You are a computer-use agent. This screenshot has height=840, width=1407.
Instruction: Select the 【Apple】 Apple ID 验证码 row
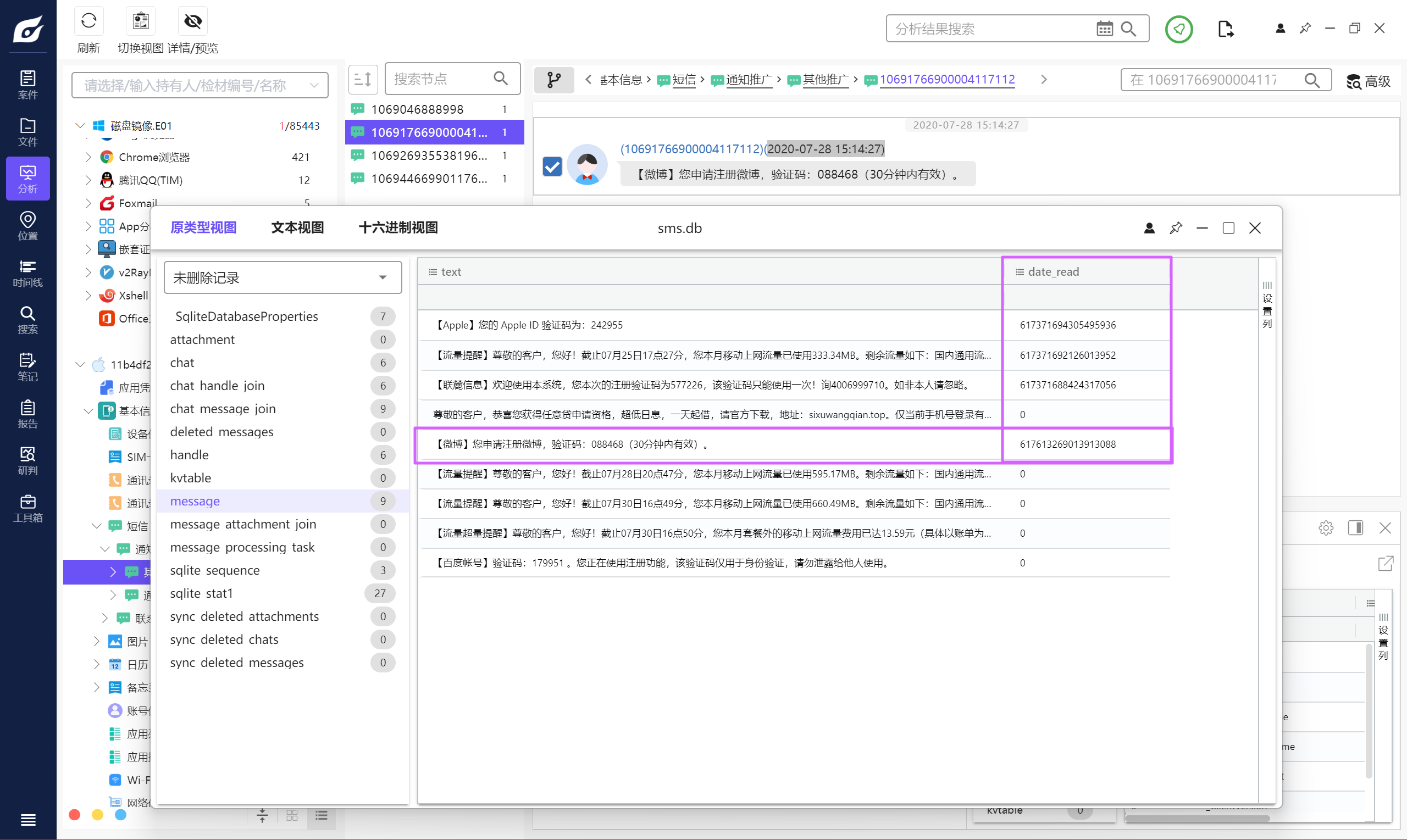click(794, 325)
